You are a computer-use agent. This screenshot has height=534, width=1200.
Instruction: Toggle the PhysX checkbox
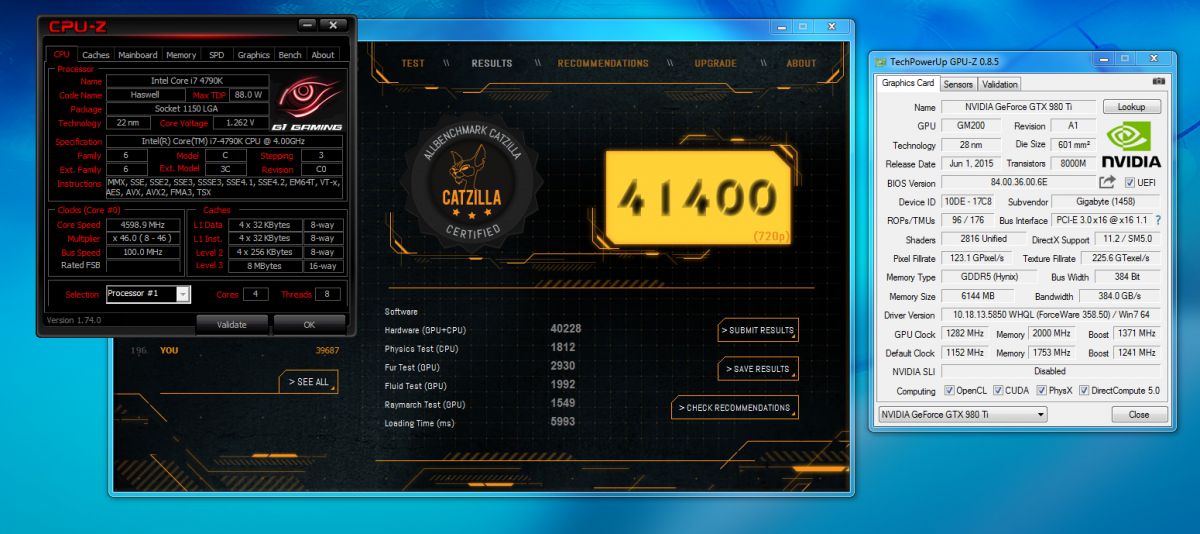(1044, 391)
